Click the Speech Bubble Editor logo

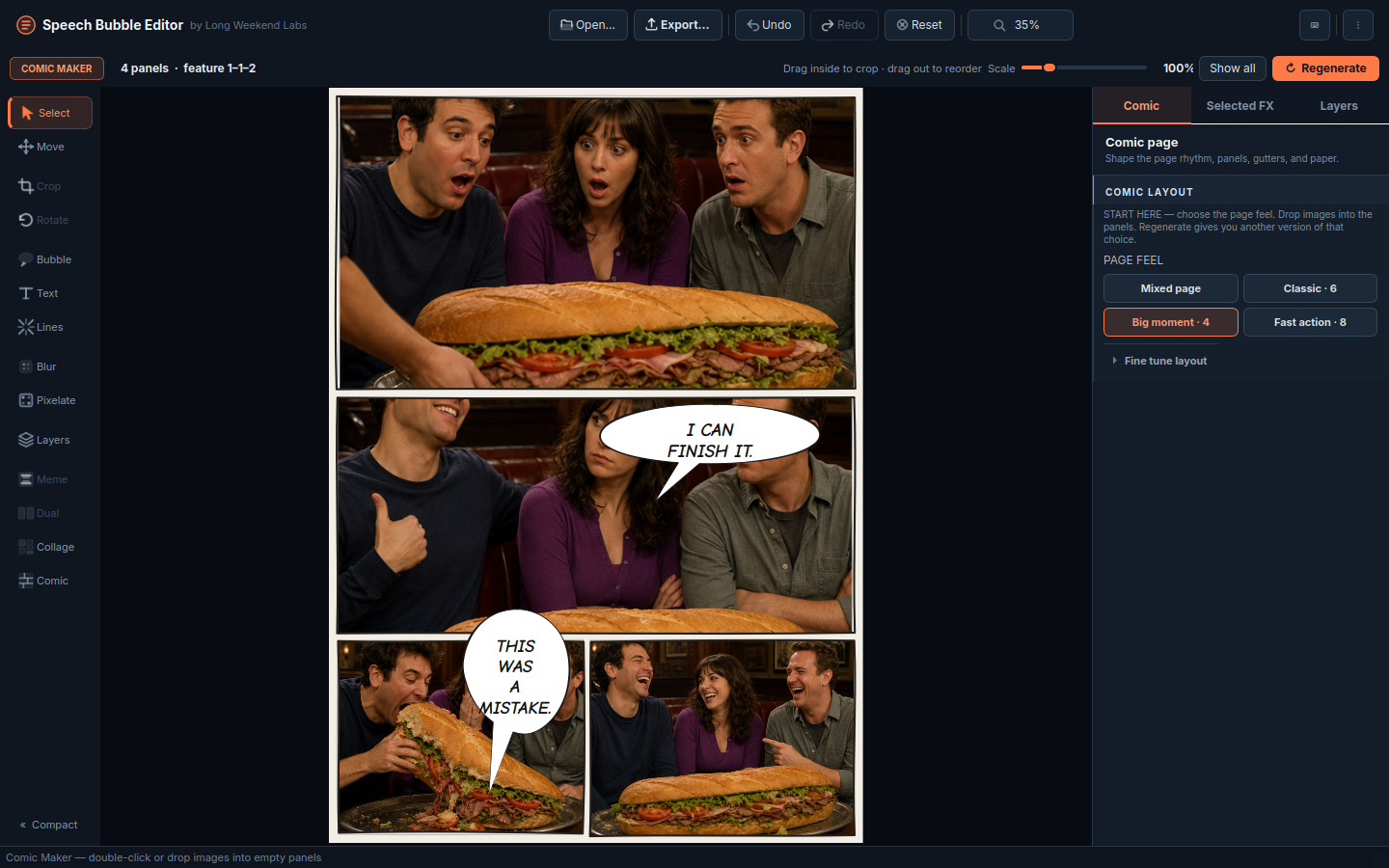(26, 25)
